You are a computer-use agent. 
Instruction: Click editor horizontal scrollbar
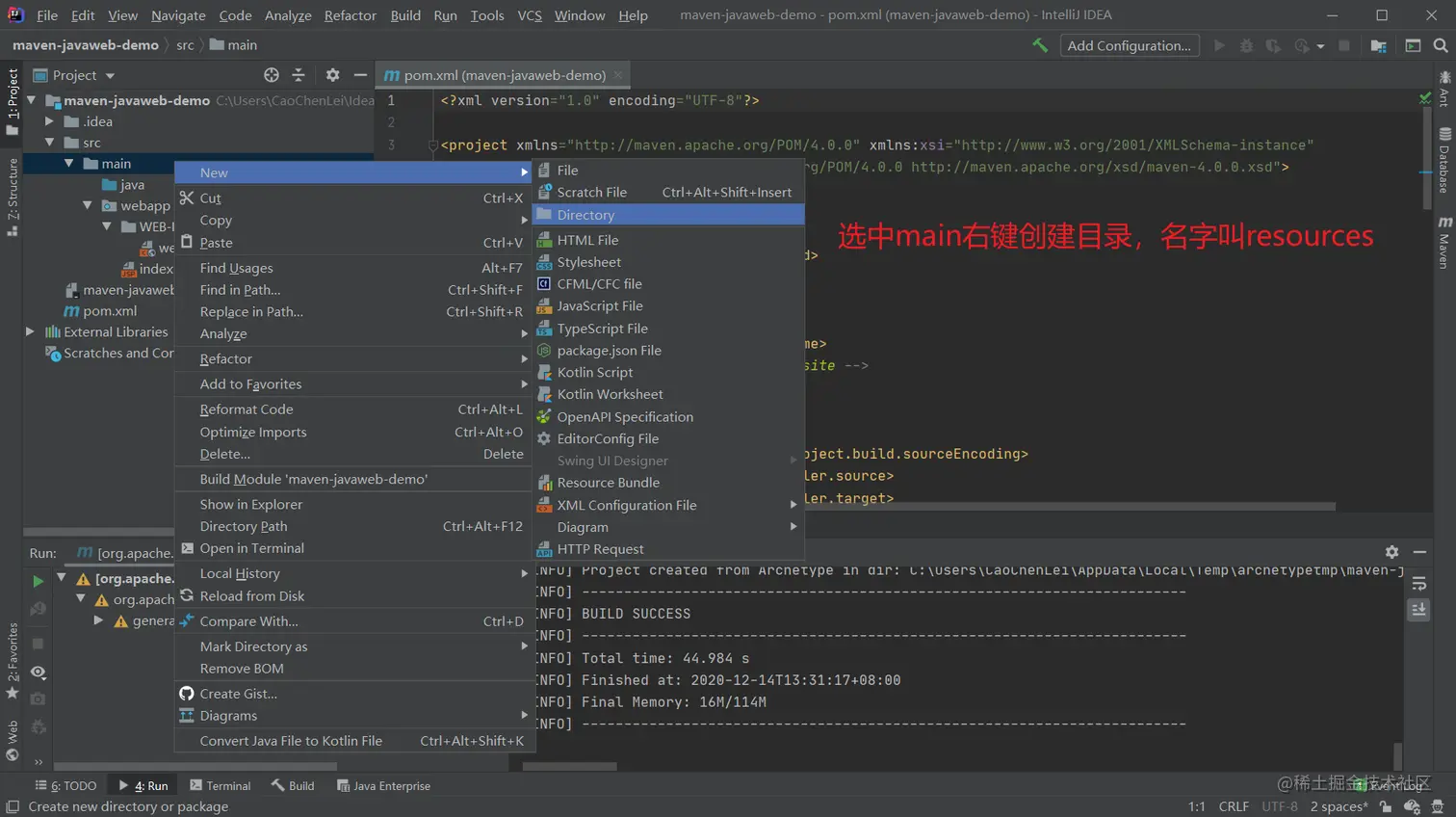[1069, 506]
